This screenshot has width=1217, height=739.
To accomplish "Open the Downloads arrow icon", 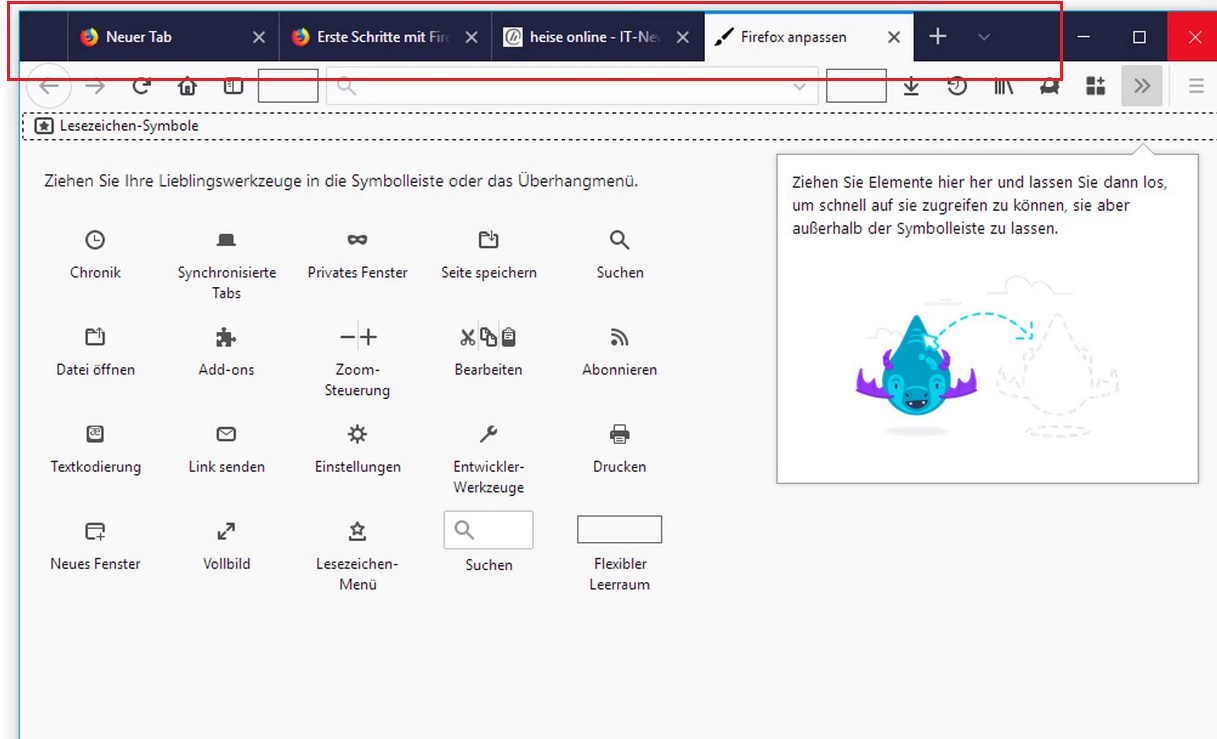I will point(911,86).
